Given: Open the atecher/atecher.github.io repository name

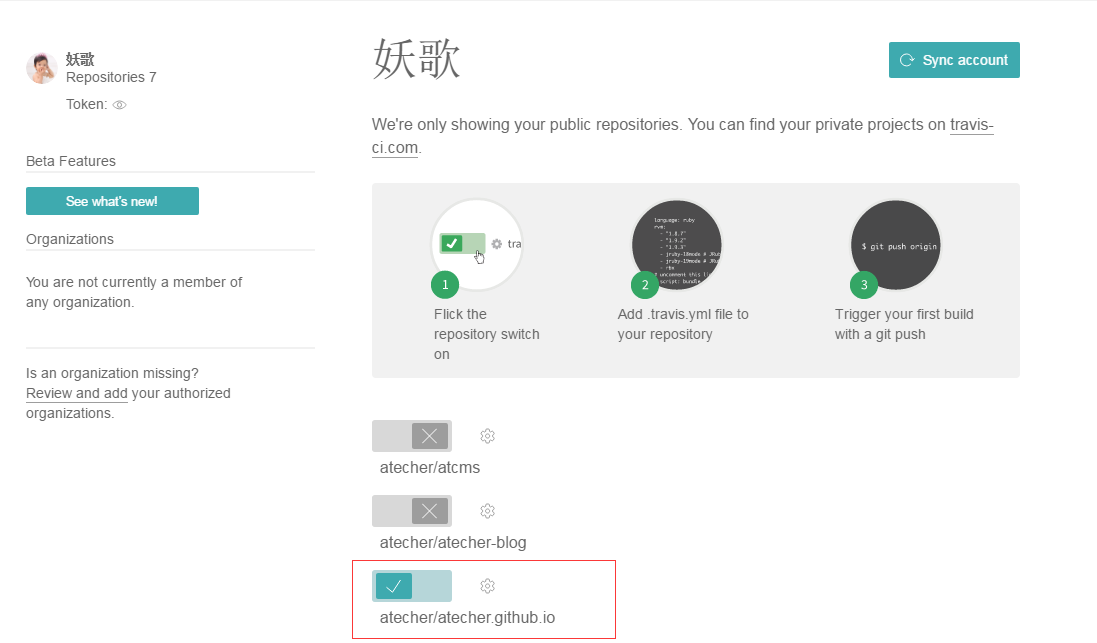Looking at the screenshot, I should (x=467, y=617).
